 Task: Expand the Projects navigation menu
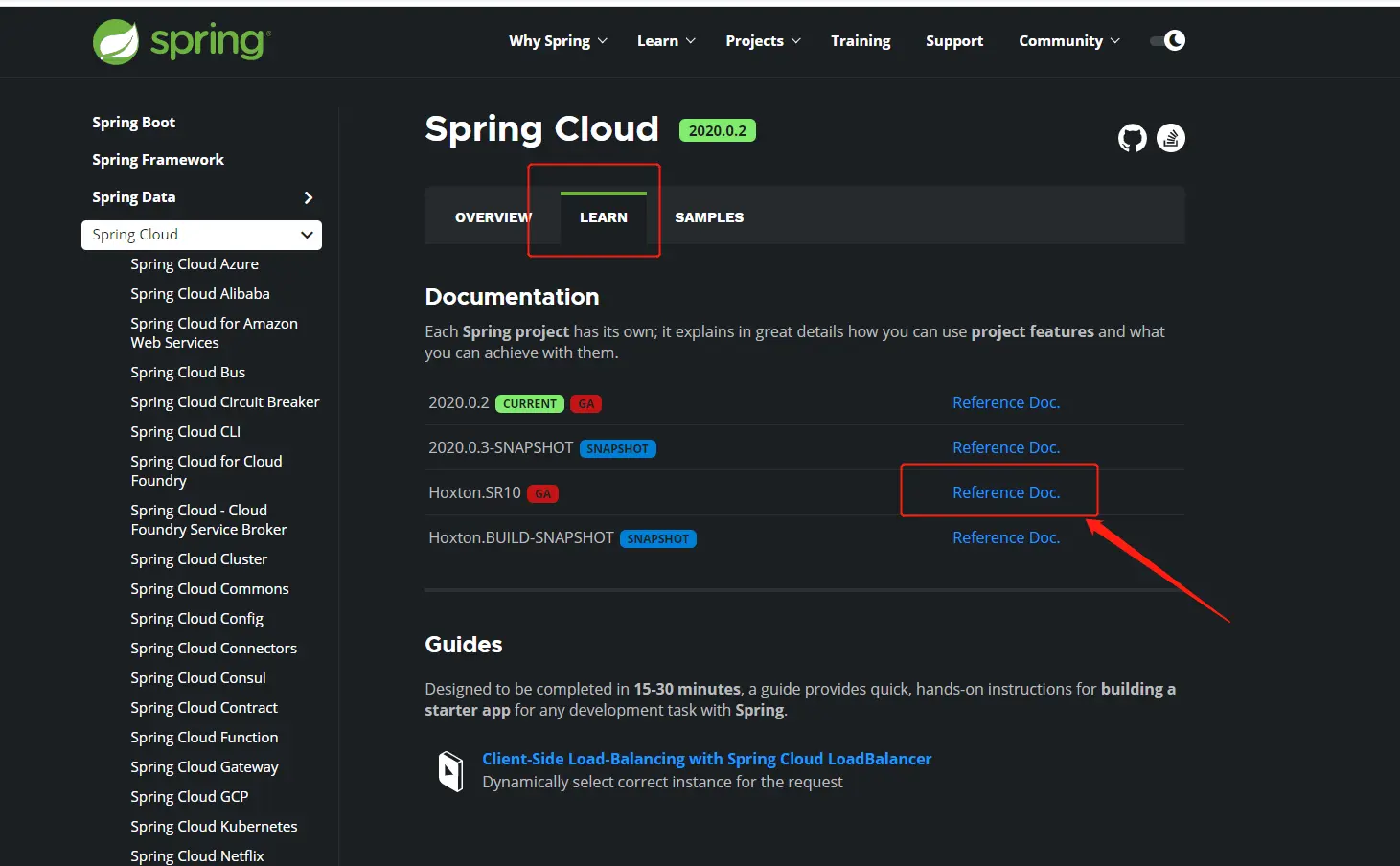[763, 41]
